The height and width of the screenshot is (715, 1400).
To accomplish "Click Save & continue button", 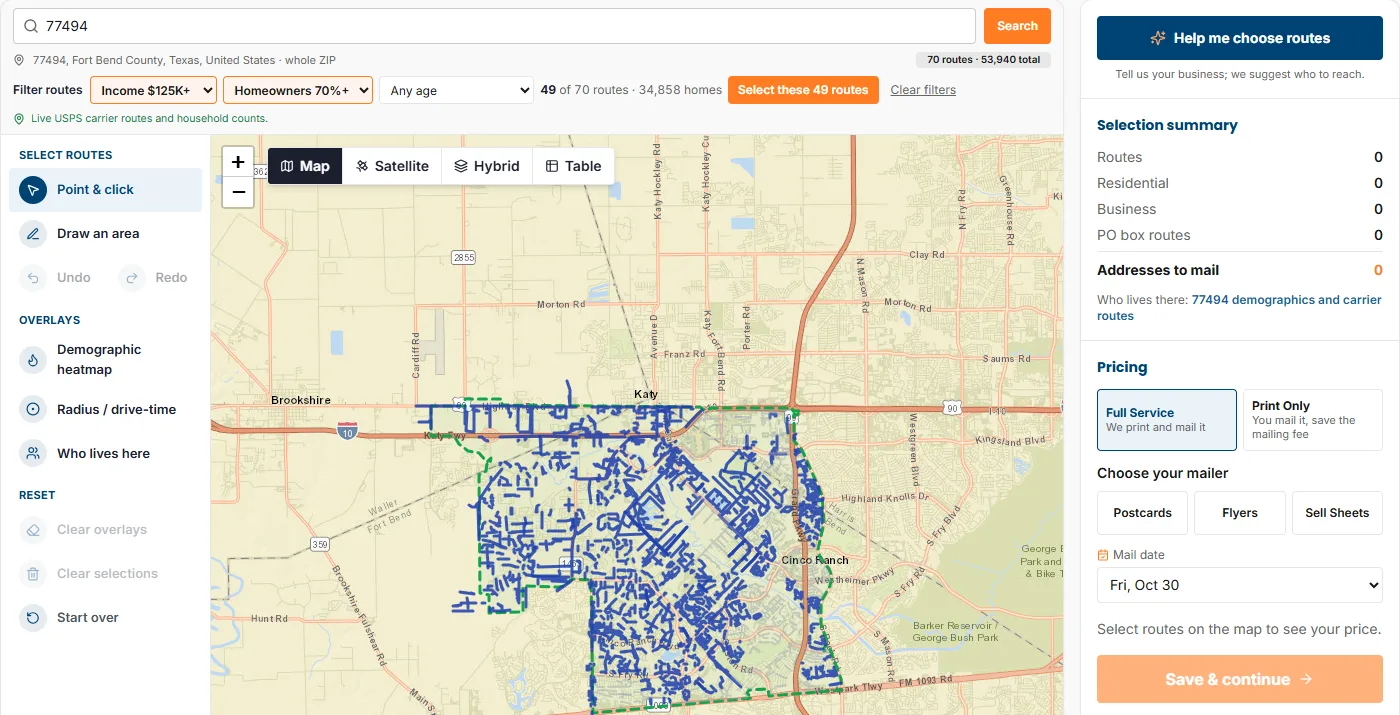I will (x=1240, y=680).
